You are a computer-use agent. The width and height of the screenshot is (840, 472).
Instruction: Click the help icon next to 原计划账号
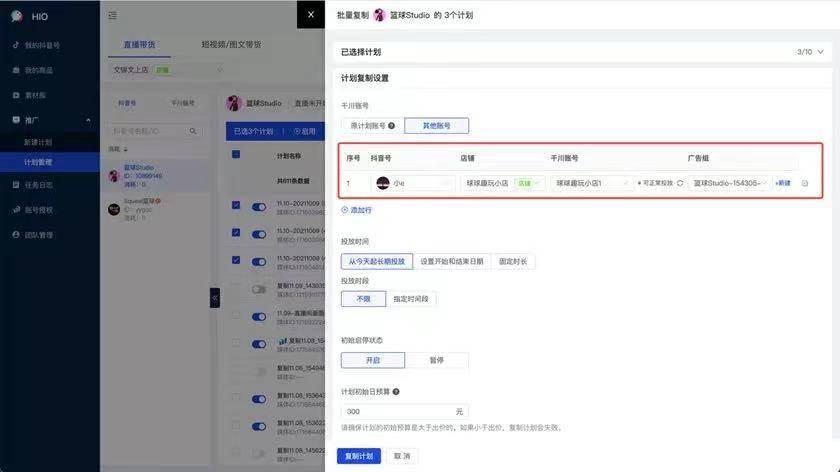click(x=391, y=126)
